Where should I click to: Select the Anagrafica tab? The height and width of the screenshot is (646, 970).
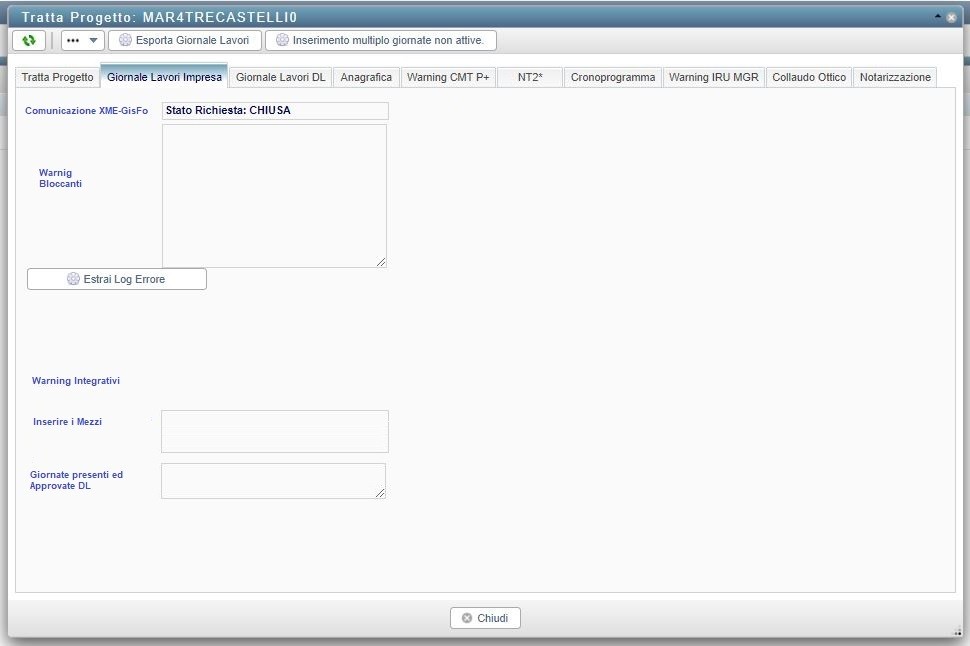366,77
